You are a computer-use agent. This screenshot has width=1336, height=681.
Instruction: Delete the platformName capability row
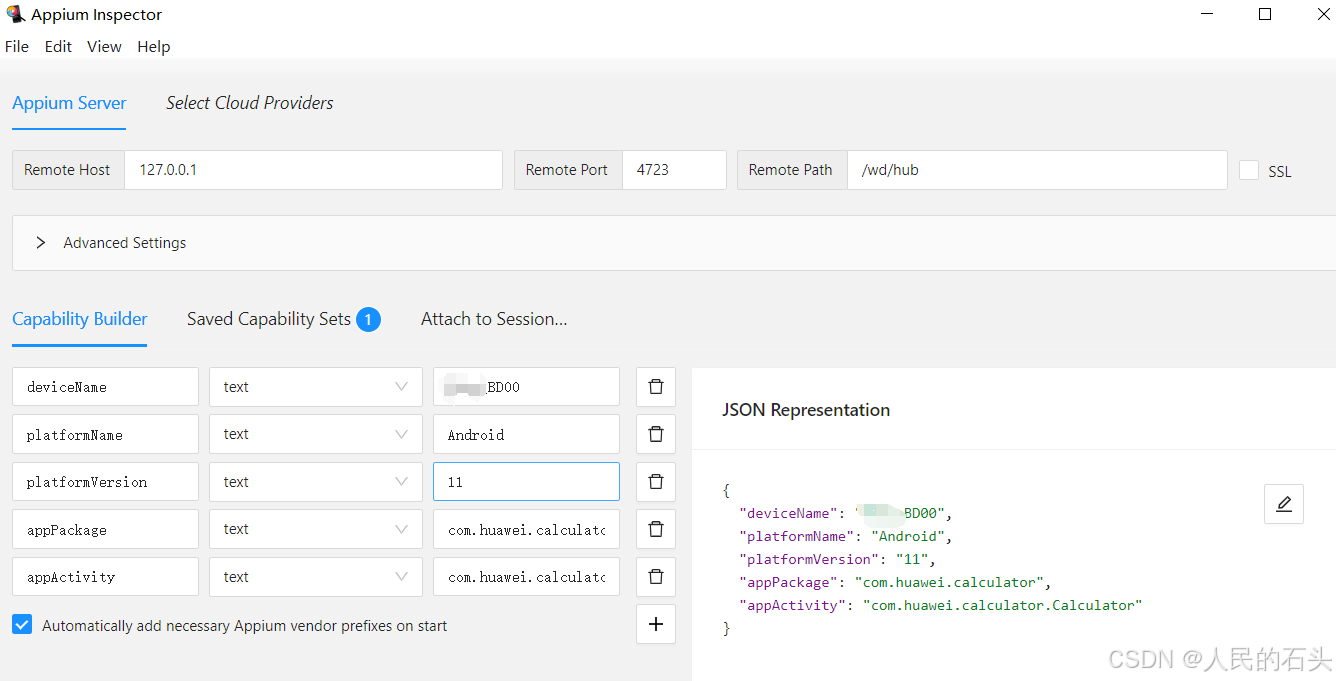click(656, 434)
